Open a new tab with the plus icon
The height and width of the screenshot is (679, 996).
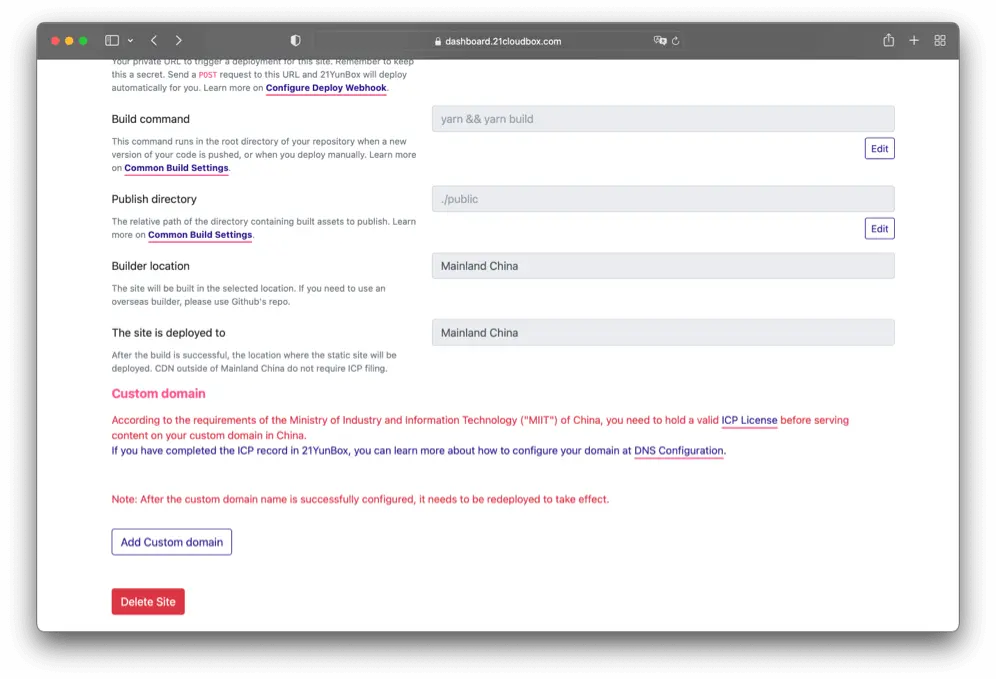point(914,41)
